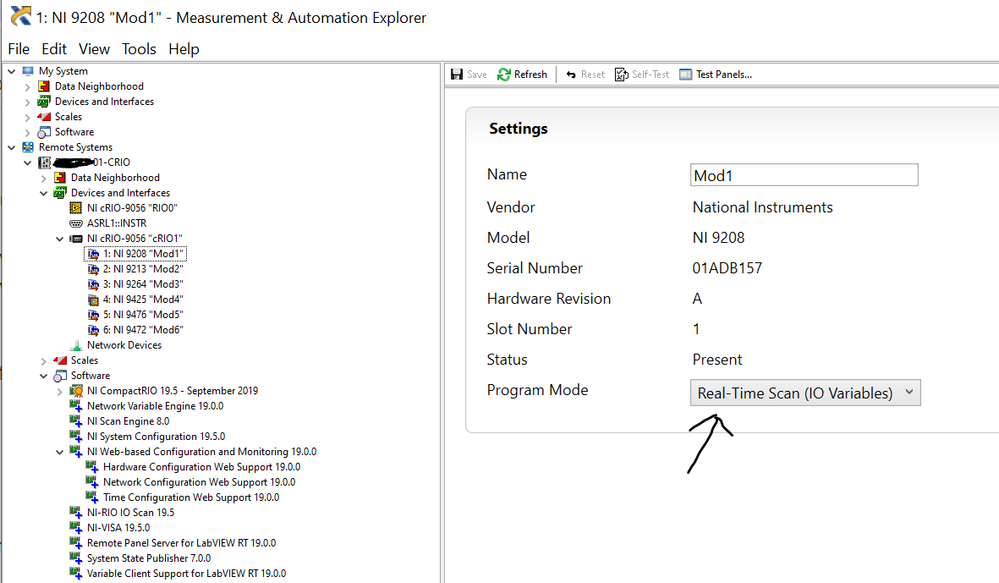This screenshot has height=583, width=999.
Task: Select 5: NI 9476 "Mod5" tree item
Action: pyautogui.click(x=143, y=315)
